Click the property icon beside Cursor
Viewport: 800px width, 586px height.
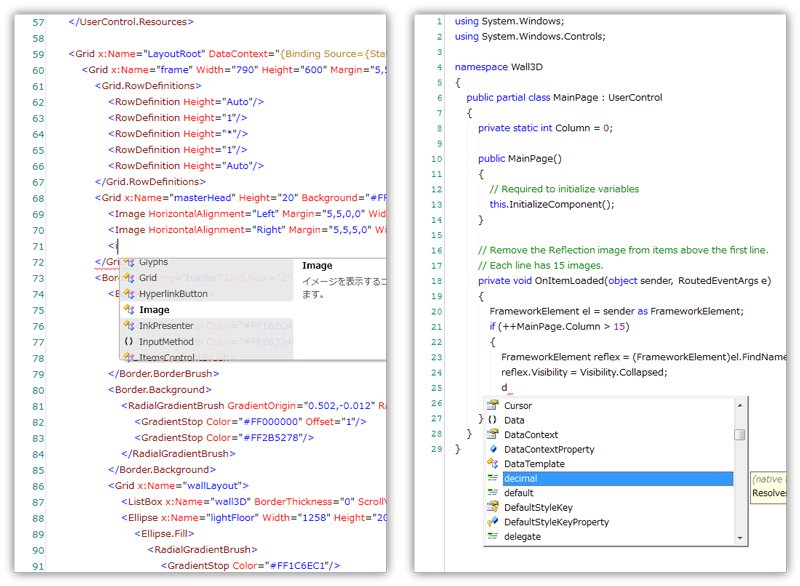tap(492, 405)
